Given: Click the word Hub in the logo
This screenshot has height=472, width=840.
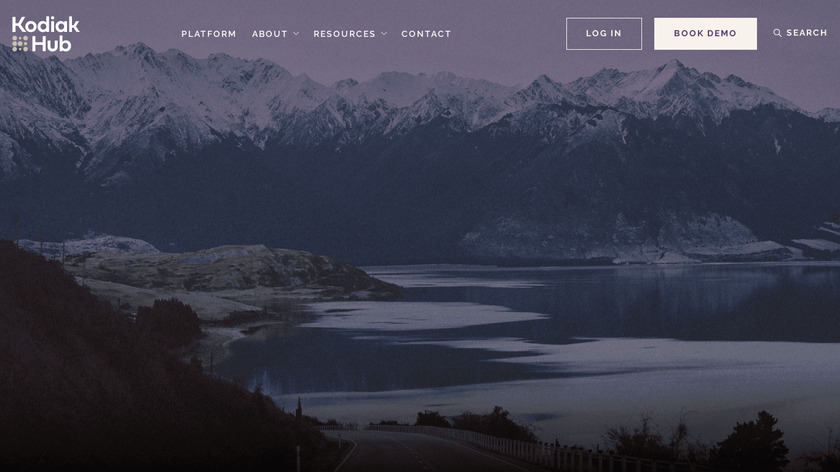Looking at the screenshot, I should click(51, 44).
